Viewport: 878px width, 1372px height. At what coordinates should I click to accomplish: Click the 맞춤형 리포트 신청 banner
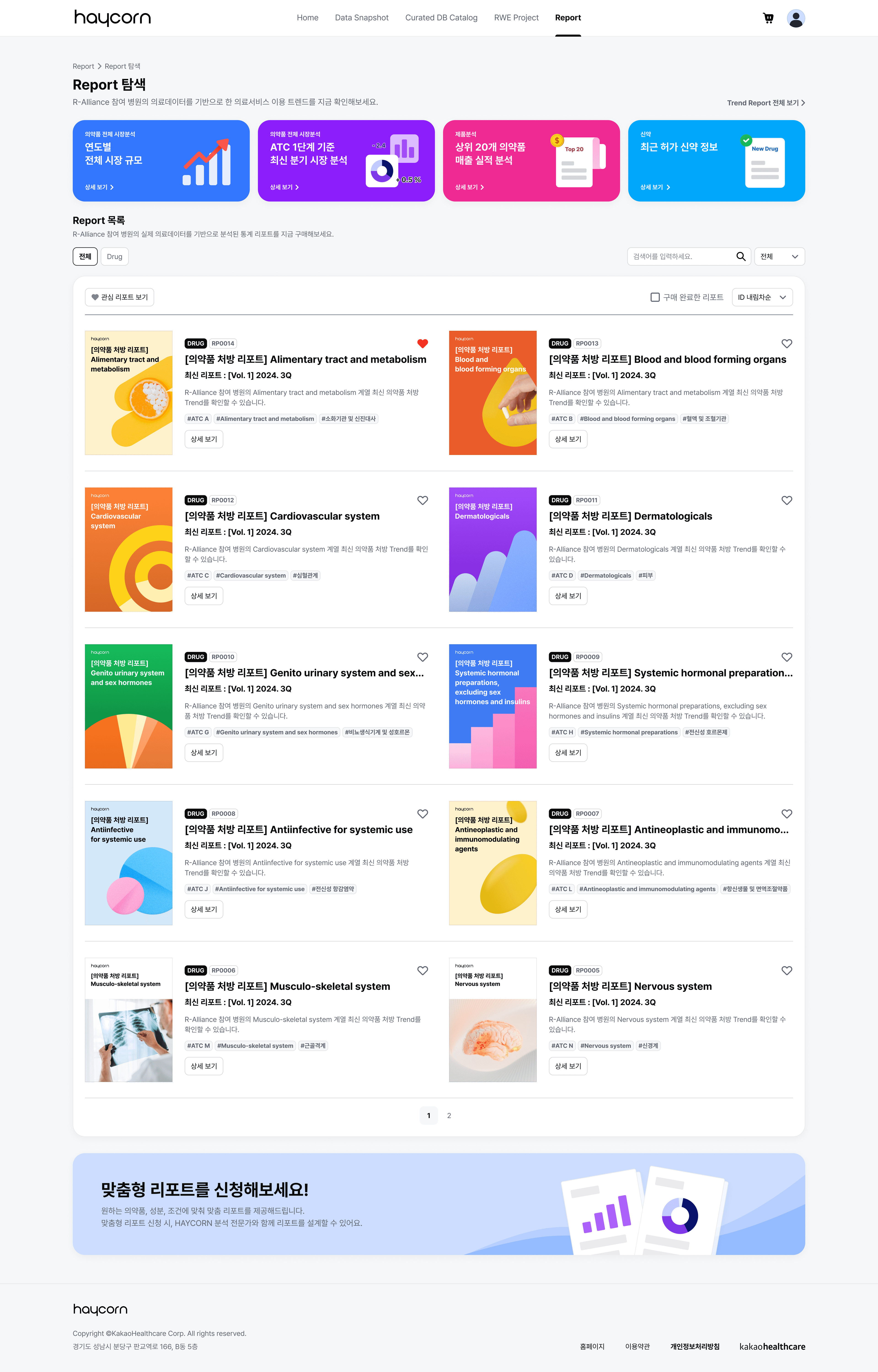tap(439, 1204)
